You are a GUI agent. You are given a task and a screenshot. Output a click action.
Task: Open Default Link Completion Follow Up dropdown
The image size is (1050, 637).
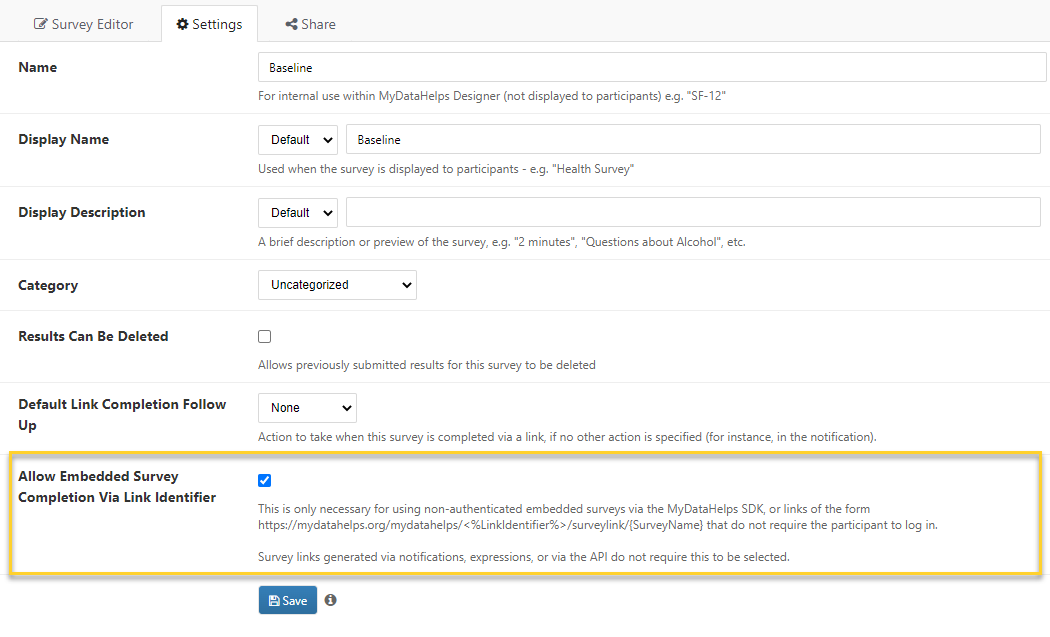tap(307, 408)
